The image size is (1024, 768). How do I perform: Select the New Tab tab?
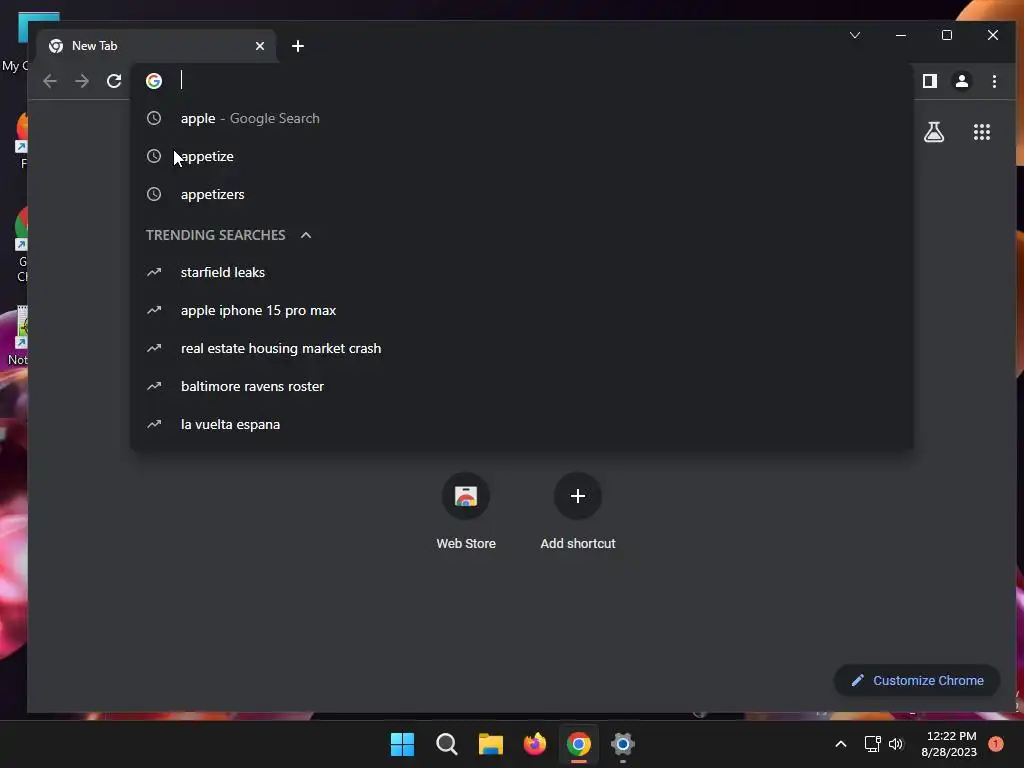157,46
